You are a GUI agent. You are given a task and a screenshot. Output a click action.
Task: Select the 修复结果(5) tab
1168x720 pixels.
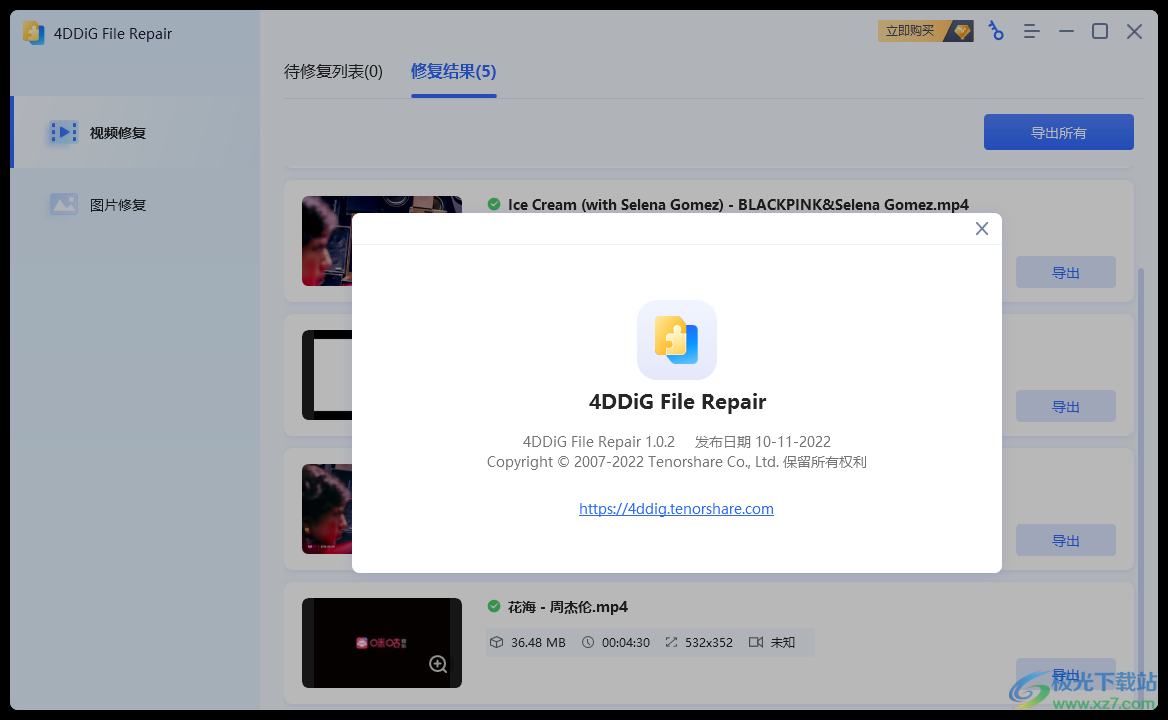(x=453, y=71)
